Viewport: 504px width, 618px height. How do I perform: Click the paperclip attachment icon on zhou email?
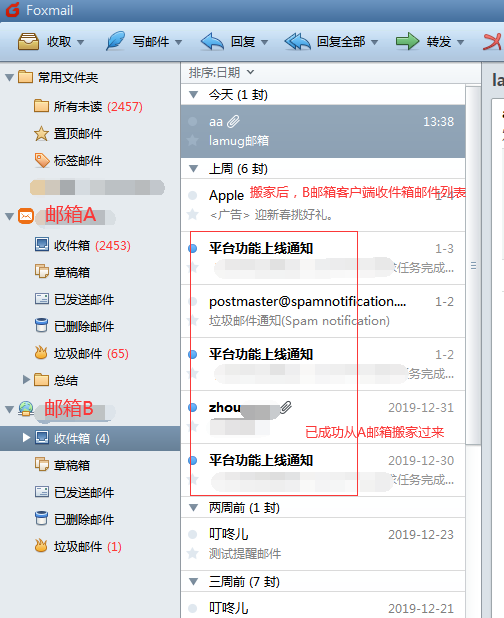[x=286, y=408]
